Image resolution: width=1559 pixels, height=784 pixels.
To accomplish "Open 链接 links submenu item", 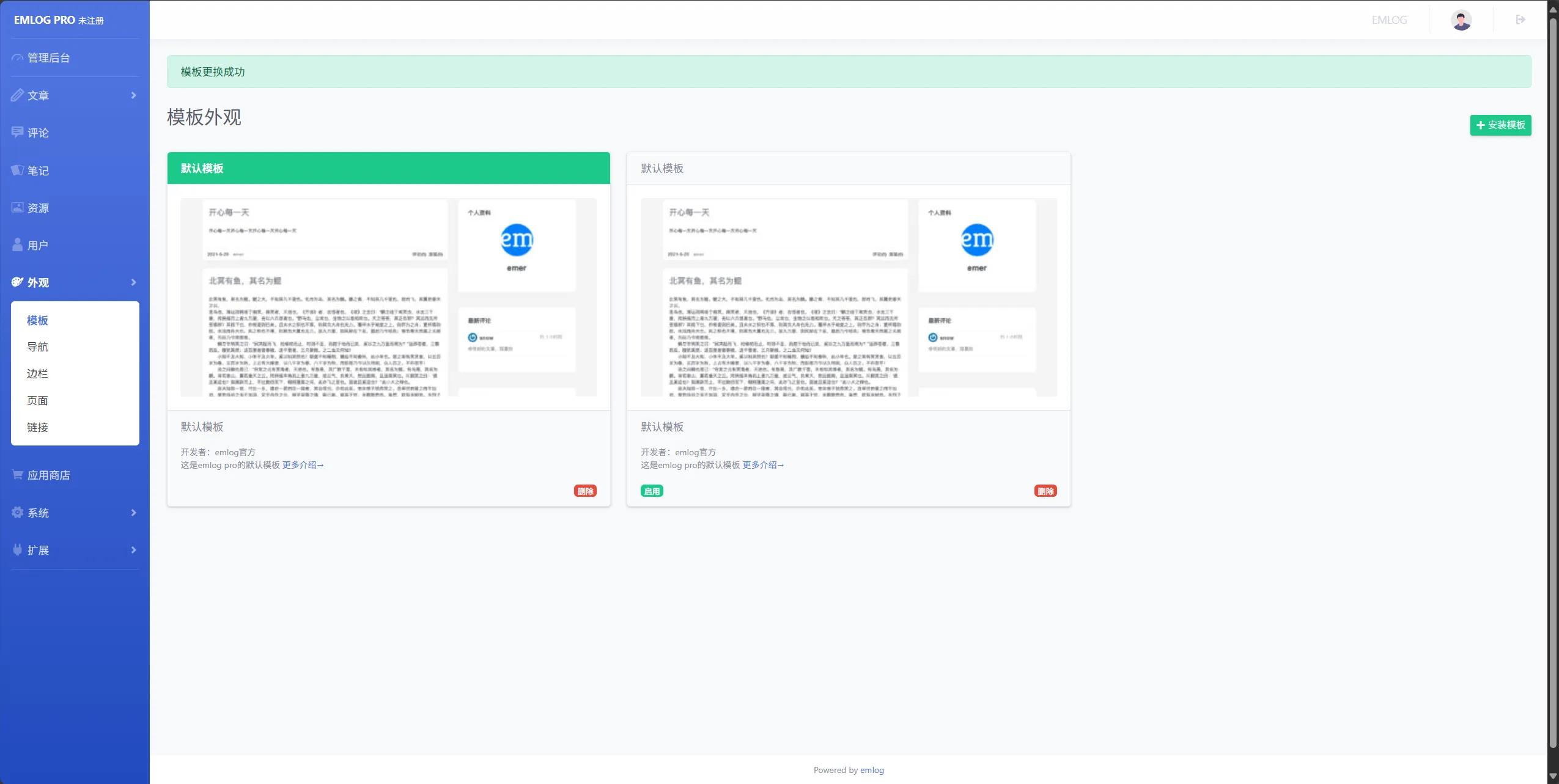I will coord(37,428).
